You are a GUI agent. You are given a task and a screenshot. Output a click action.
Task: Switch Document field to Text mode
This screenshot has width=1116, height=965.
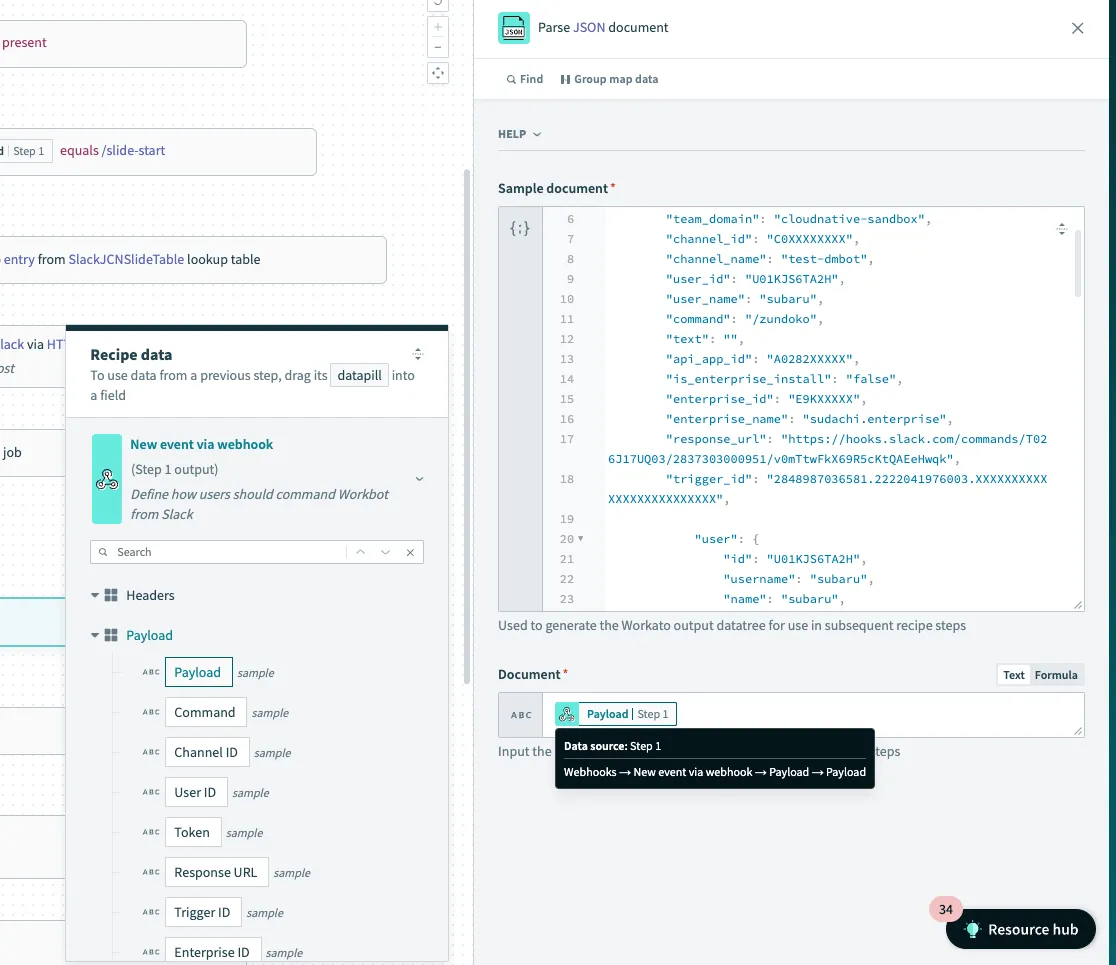coord(1013,675)
